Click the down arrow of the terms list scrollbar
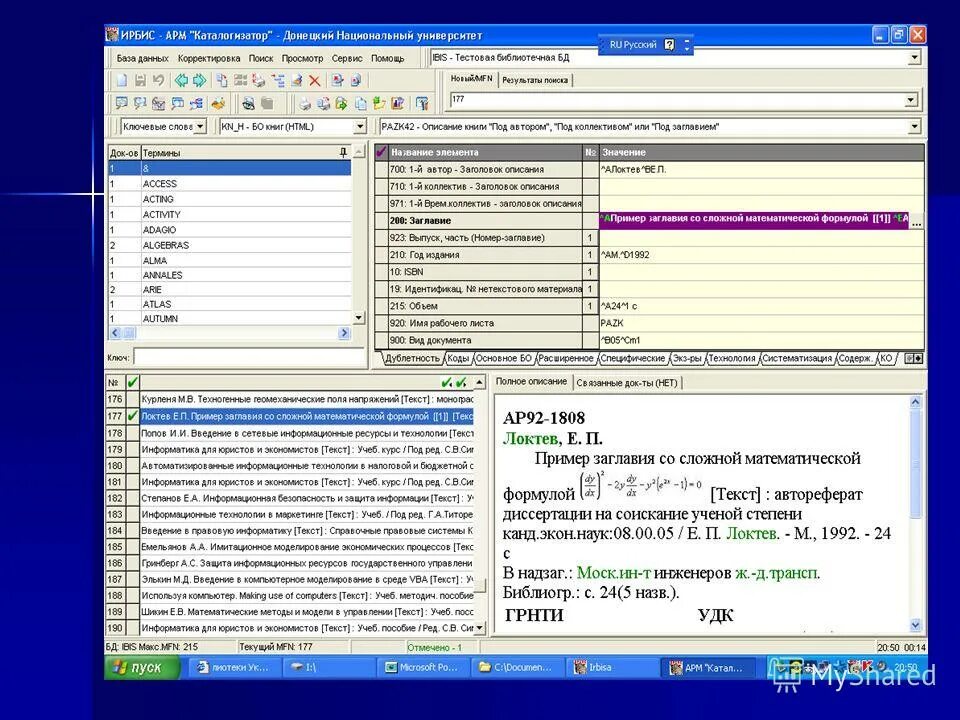960x720 pixels. [x=359, y=318]
